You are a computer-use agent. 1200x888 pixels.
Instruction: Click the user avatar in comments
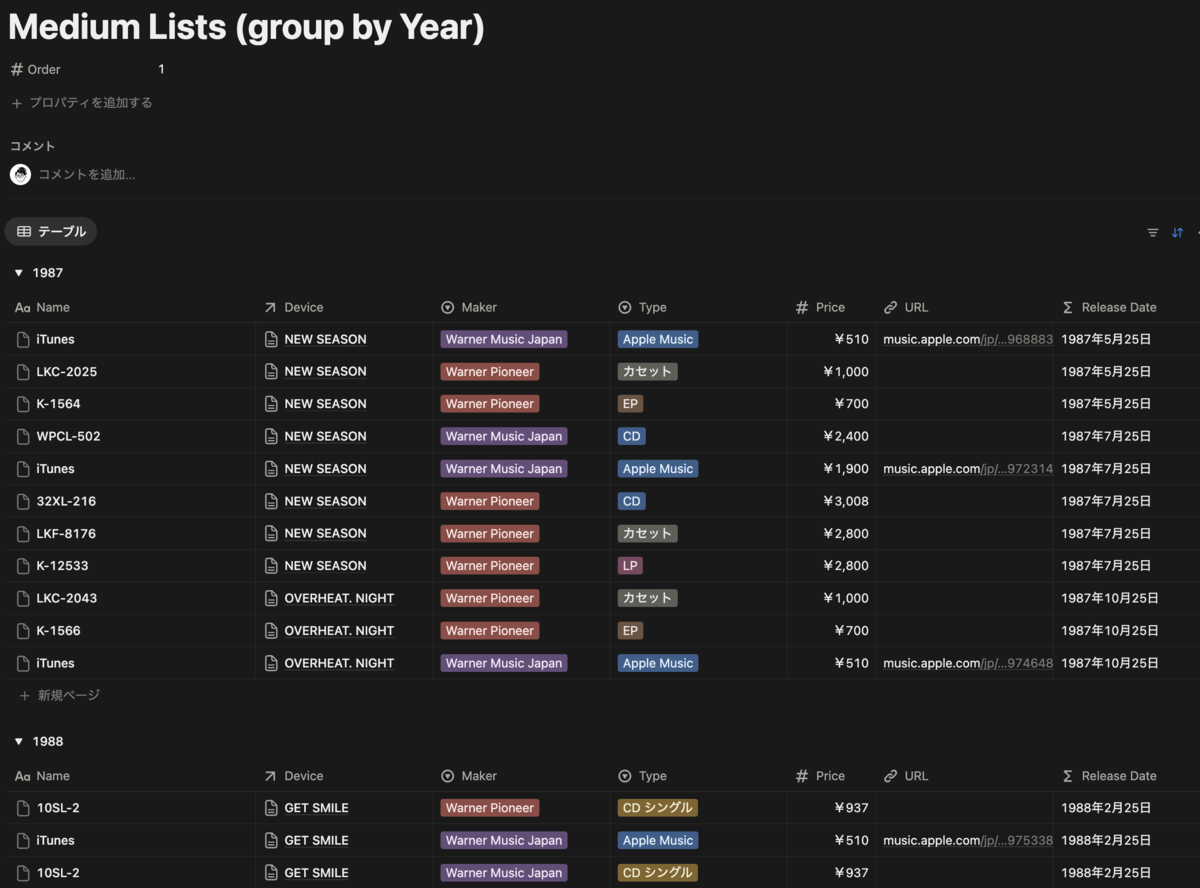click(x=20, y=174)
